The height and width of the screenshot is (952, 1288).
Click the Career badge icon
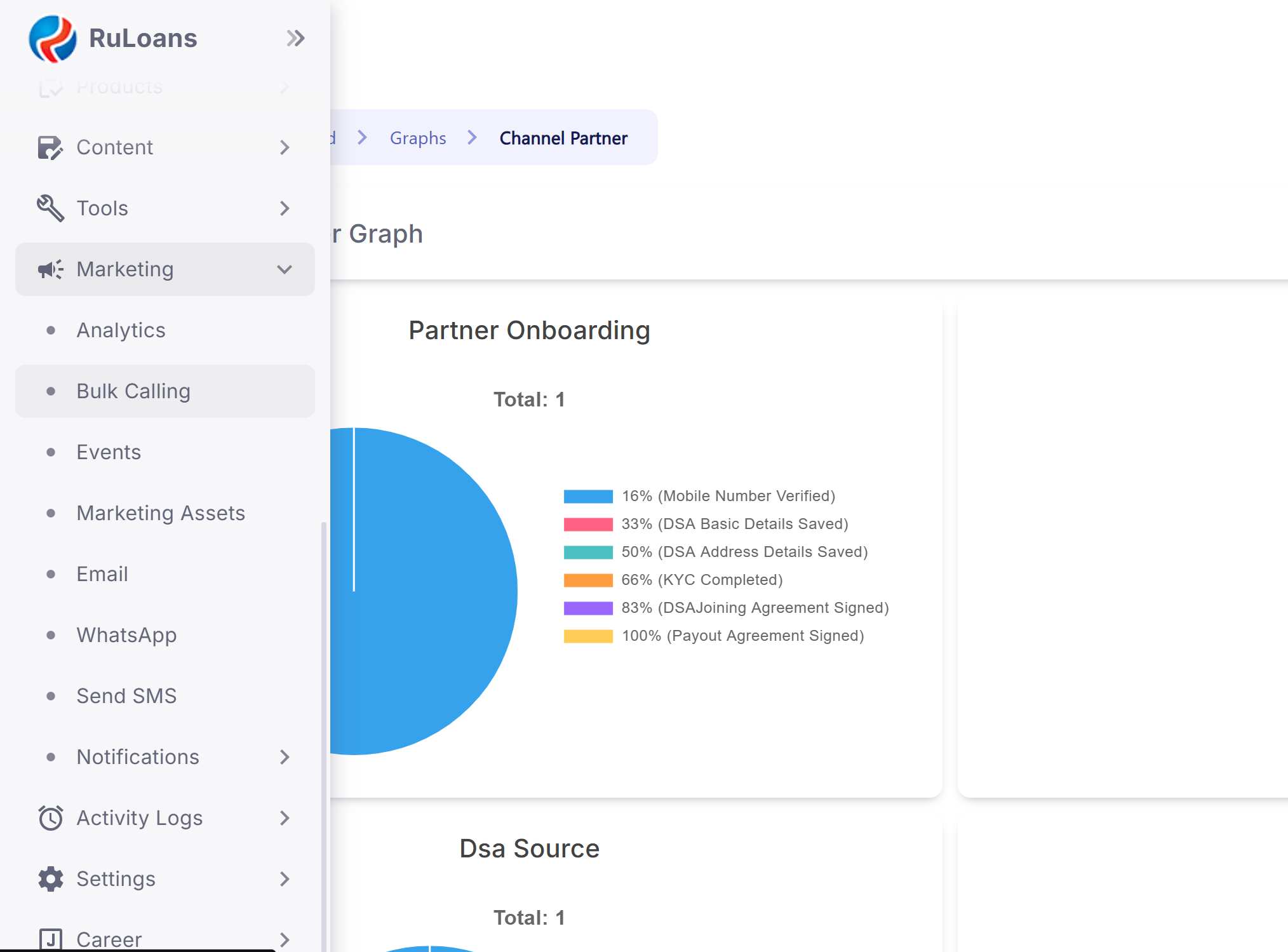tap(50, 939)
